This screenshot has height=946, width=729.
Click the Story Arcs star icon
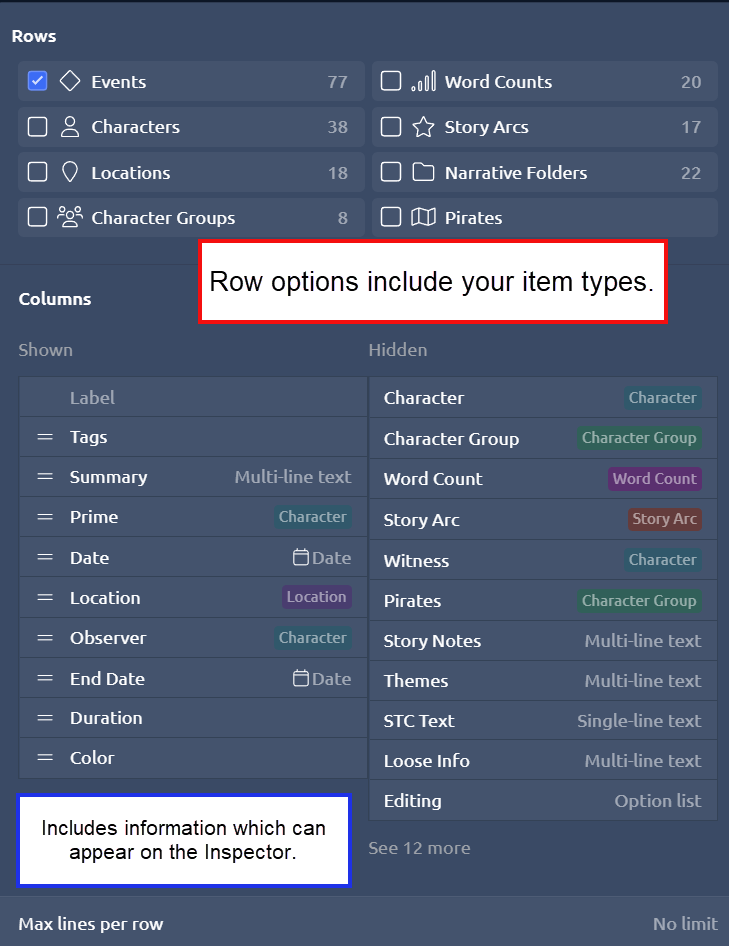423,127
